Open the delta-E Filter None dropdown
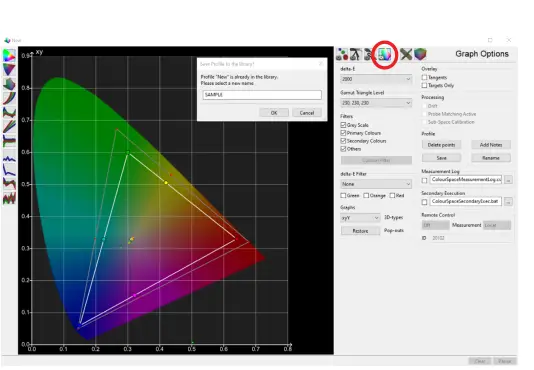The image size is (534, 370). 376,184
